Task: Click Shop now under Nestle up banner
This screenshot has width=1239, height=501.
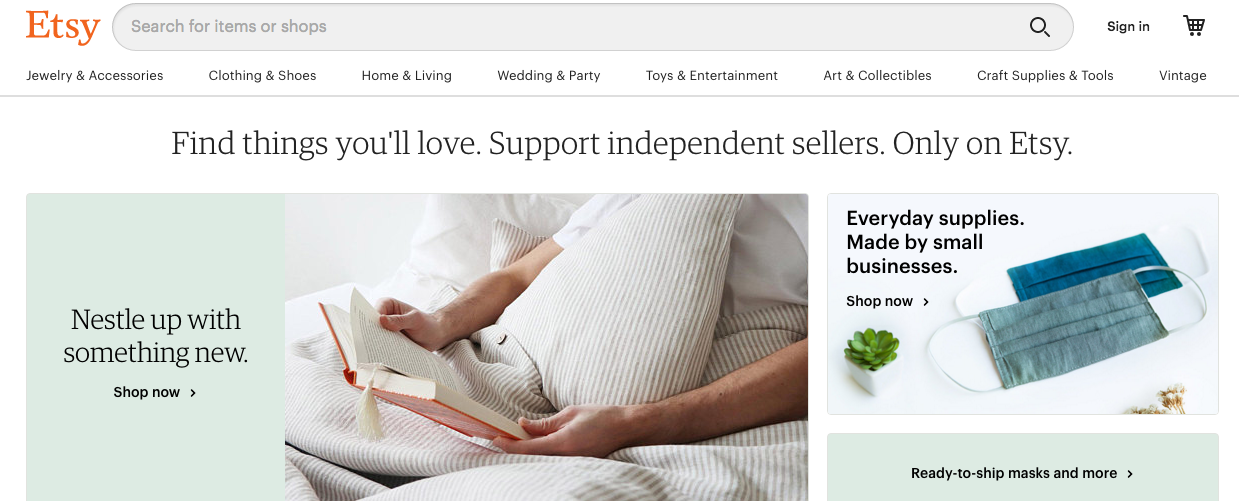Action: click(x=146, y=393)
